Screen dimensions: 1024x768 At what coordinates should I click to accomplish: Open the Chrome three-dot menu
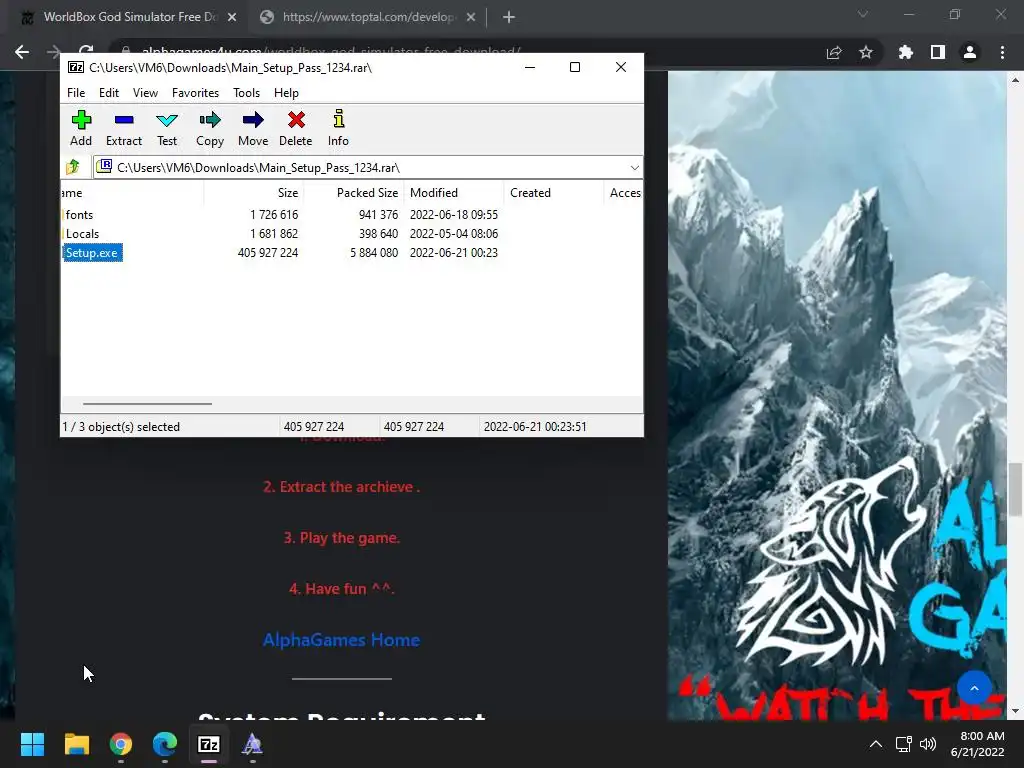(1002, 52)
